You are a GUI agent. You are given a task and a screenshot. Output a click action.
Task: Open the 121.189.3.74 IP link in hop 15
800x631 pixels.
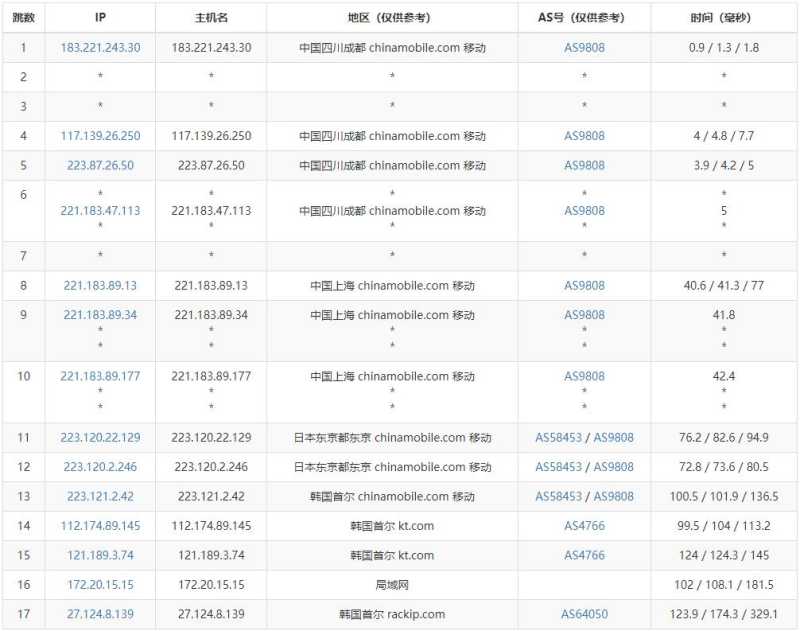[x=101, y=556]
